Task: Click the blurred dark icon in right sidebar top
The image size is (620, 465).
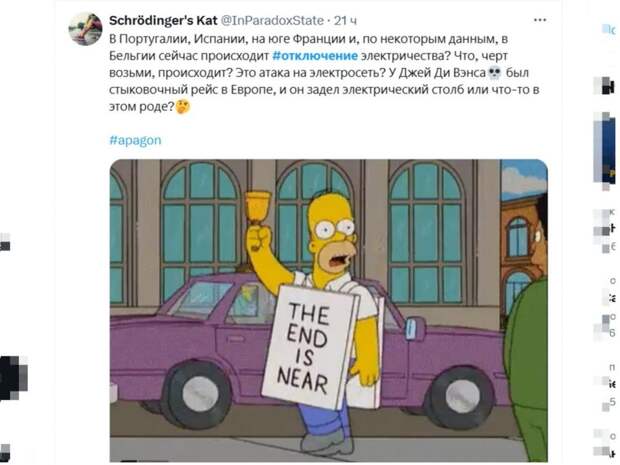Action: coord(605,86)
